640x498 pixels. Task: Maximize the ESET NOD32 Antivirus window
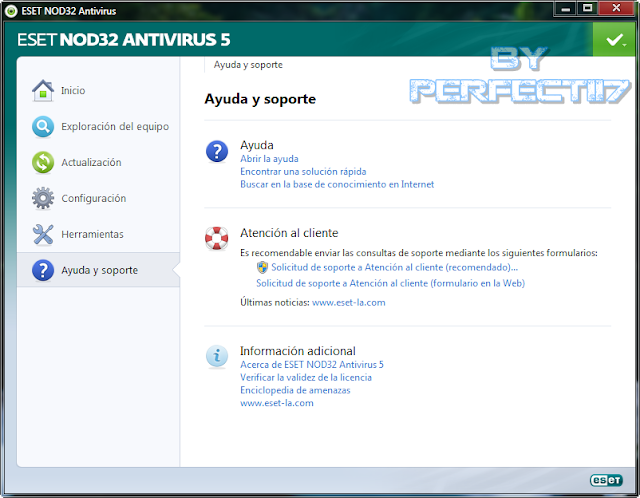pos(587,9)
